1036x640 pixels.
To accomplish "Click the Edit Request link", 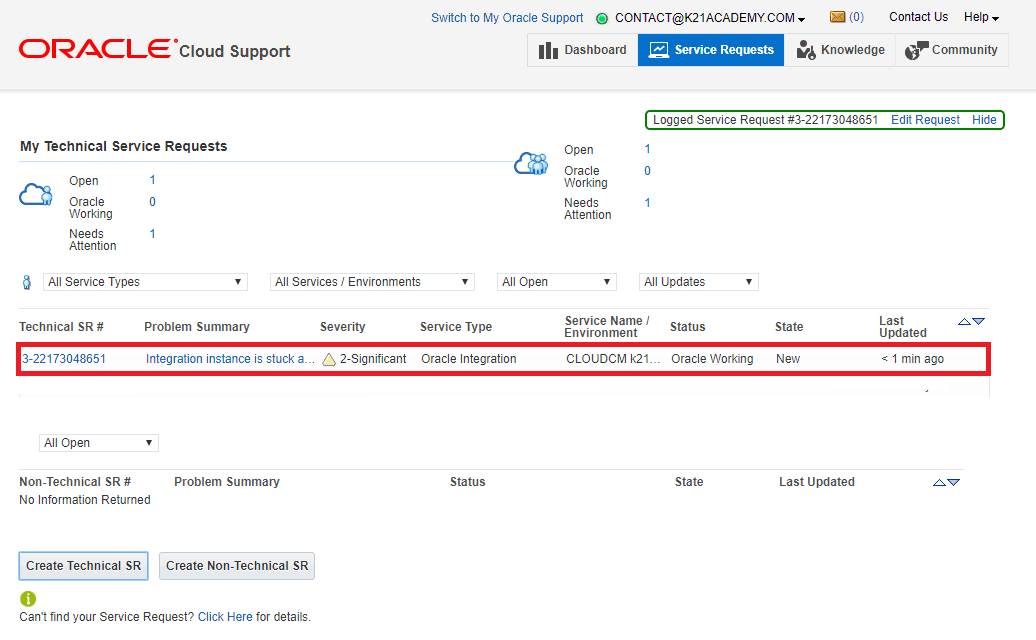I will pos(925,120).
